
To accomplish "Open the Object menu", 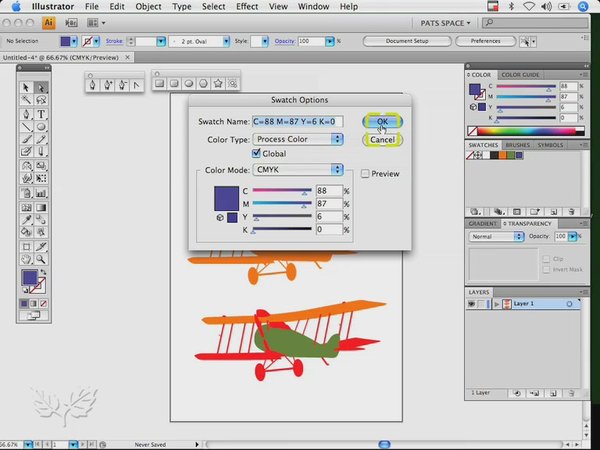I will (x=148, y=7).
